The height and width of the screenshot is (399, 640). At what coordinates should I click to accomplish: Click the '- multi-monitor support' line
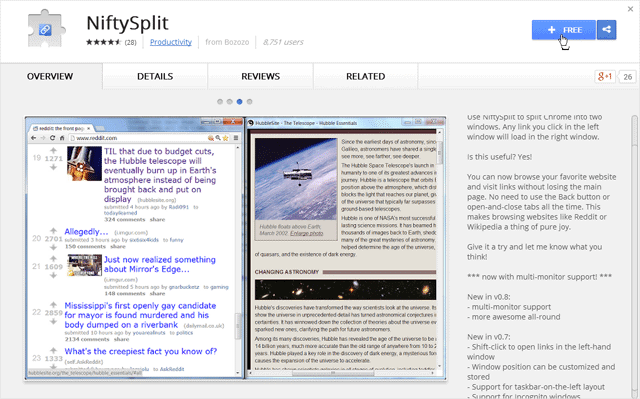coord(509,307)
